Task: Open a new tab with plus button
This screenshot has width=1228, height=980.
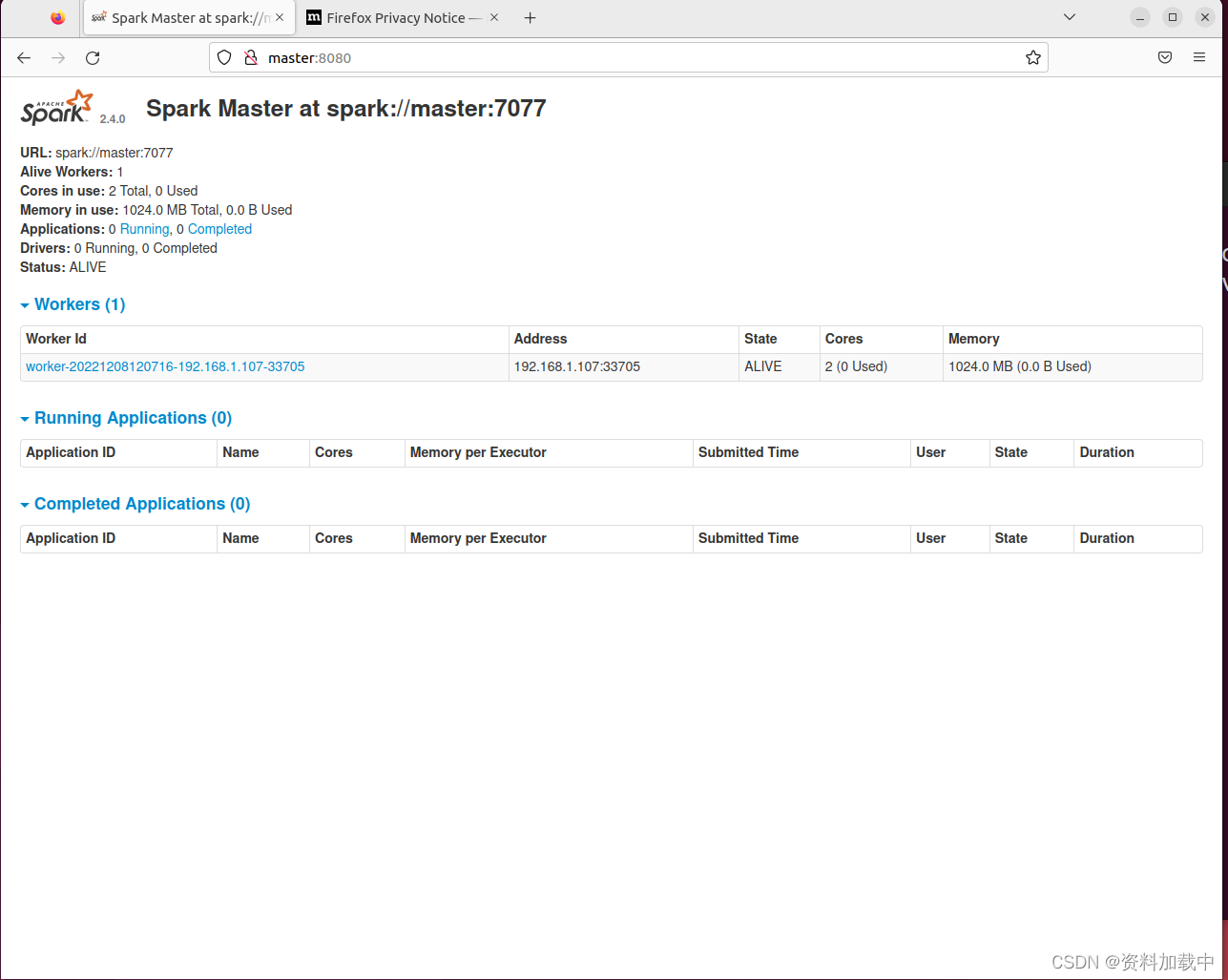Action: click(531, 17)
